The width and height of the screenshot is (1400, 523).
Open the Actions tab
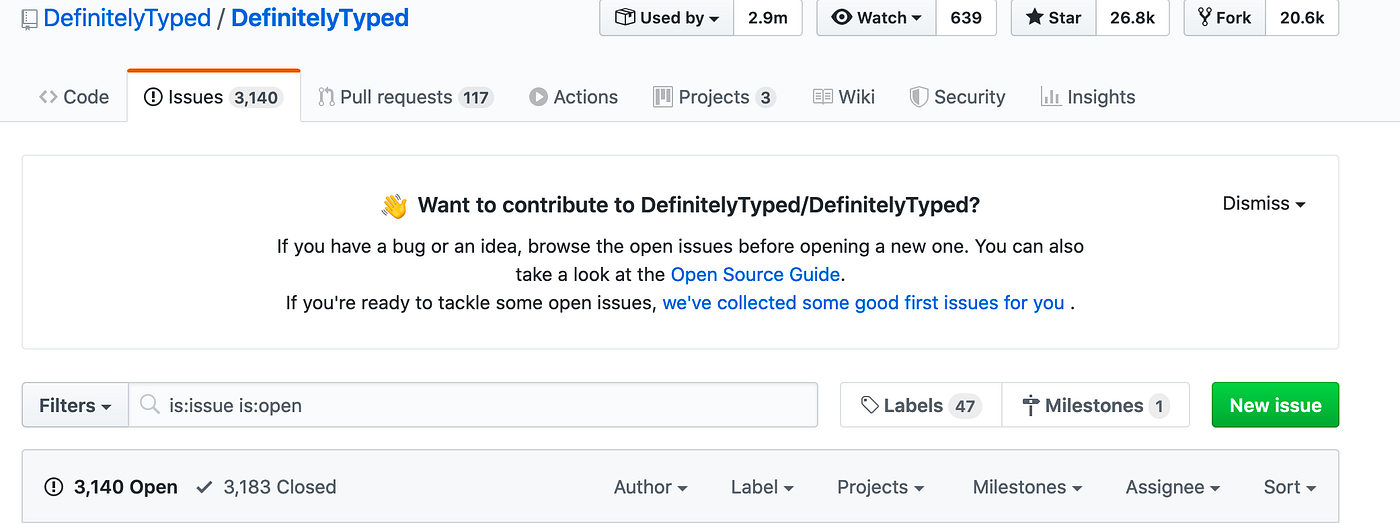[574, 97]
